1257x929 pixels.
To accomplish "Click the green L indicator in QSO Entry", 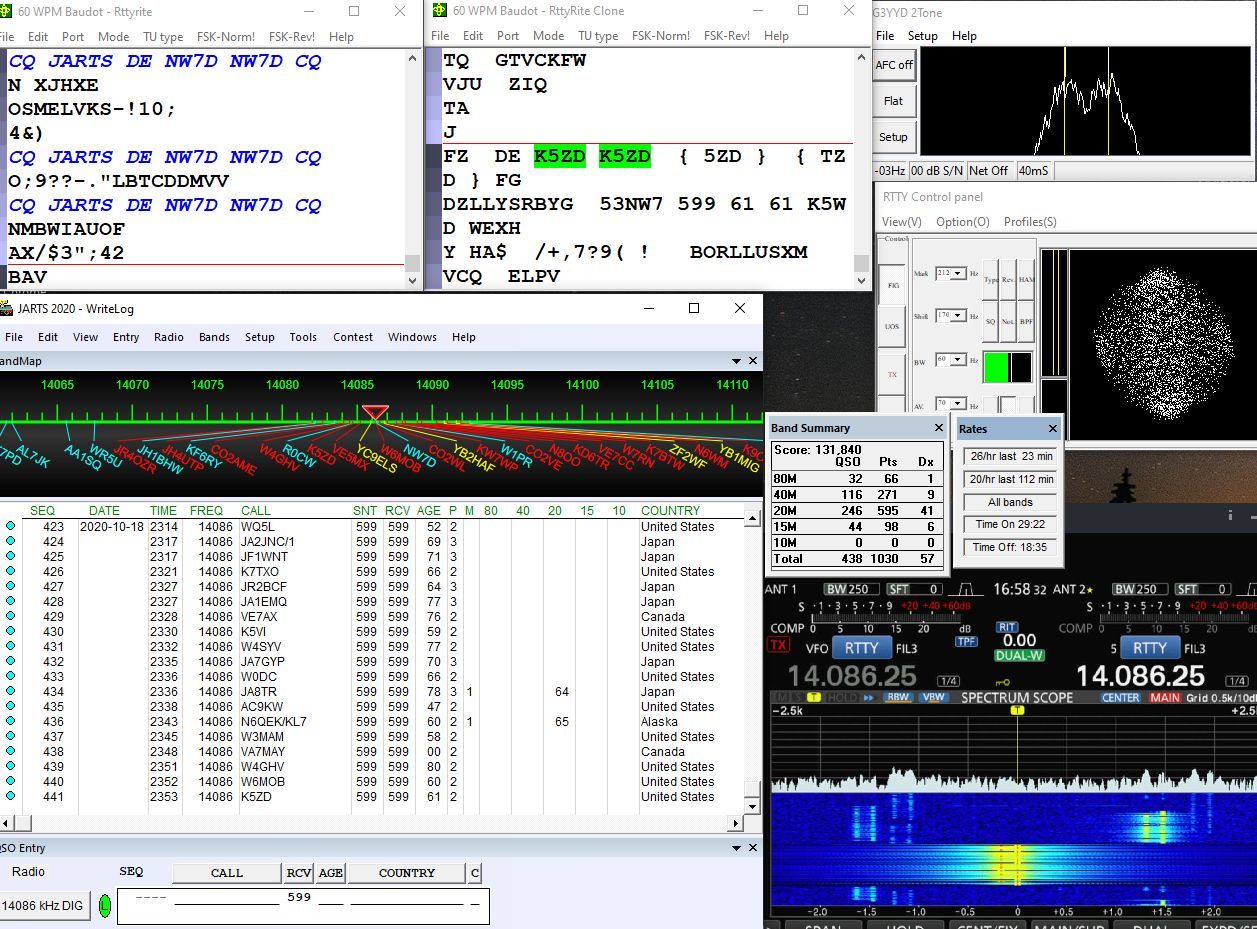I will tap(105, 906).
